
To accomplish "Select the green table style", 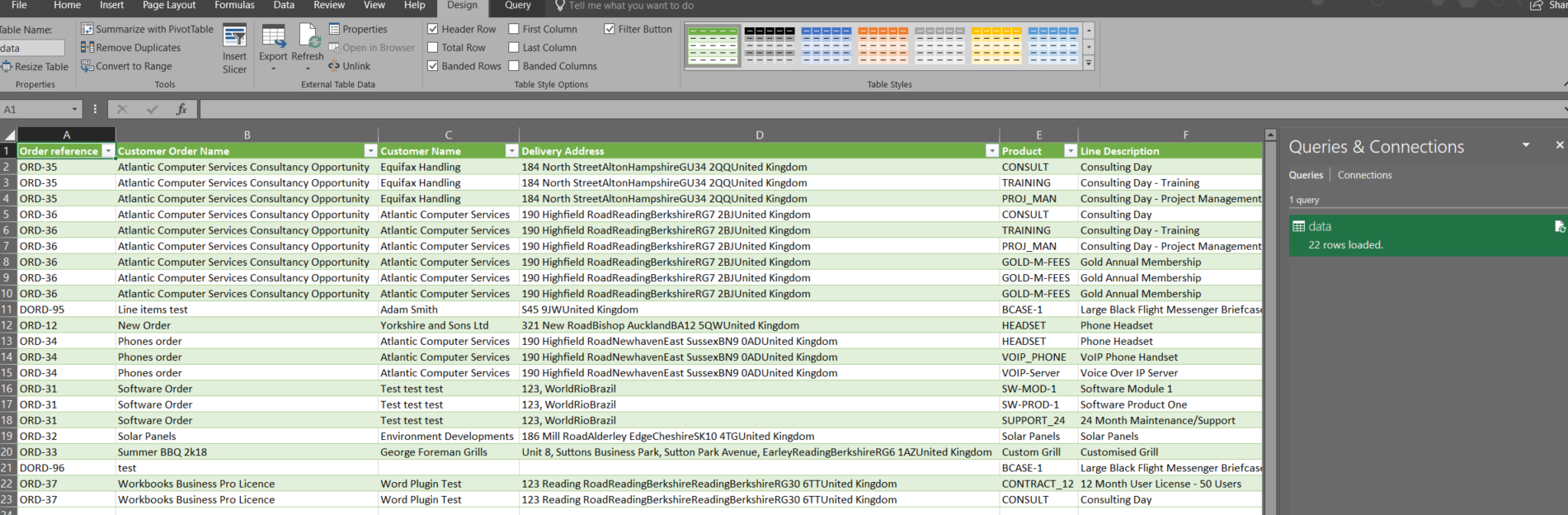I will click(x=713, y=45).
